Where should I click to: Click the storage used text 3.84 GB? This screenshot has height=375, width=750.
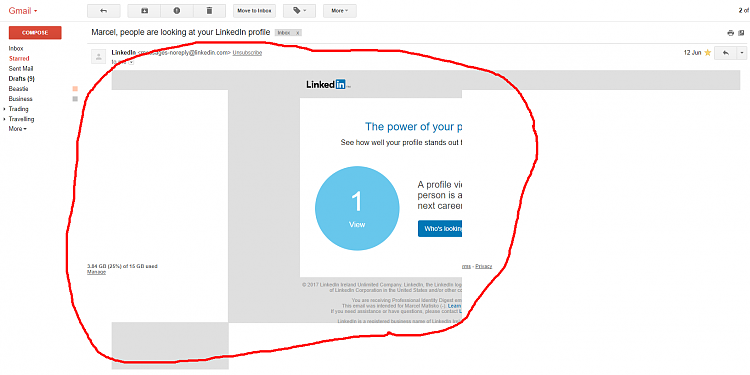click(x=122, y=266)
